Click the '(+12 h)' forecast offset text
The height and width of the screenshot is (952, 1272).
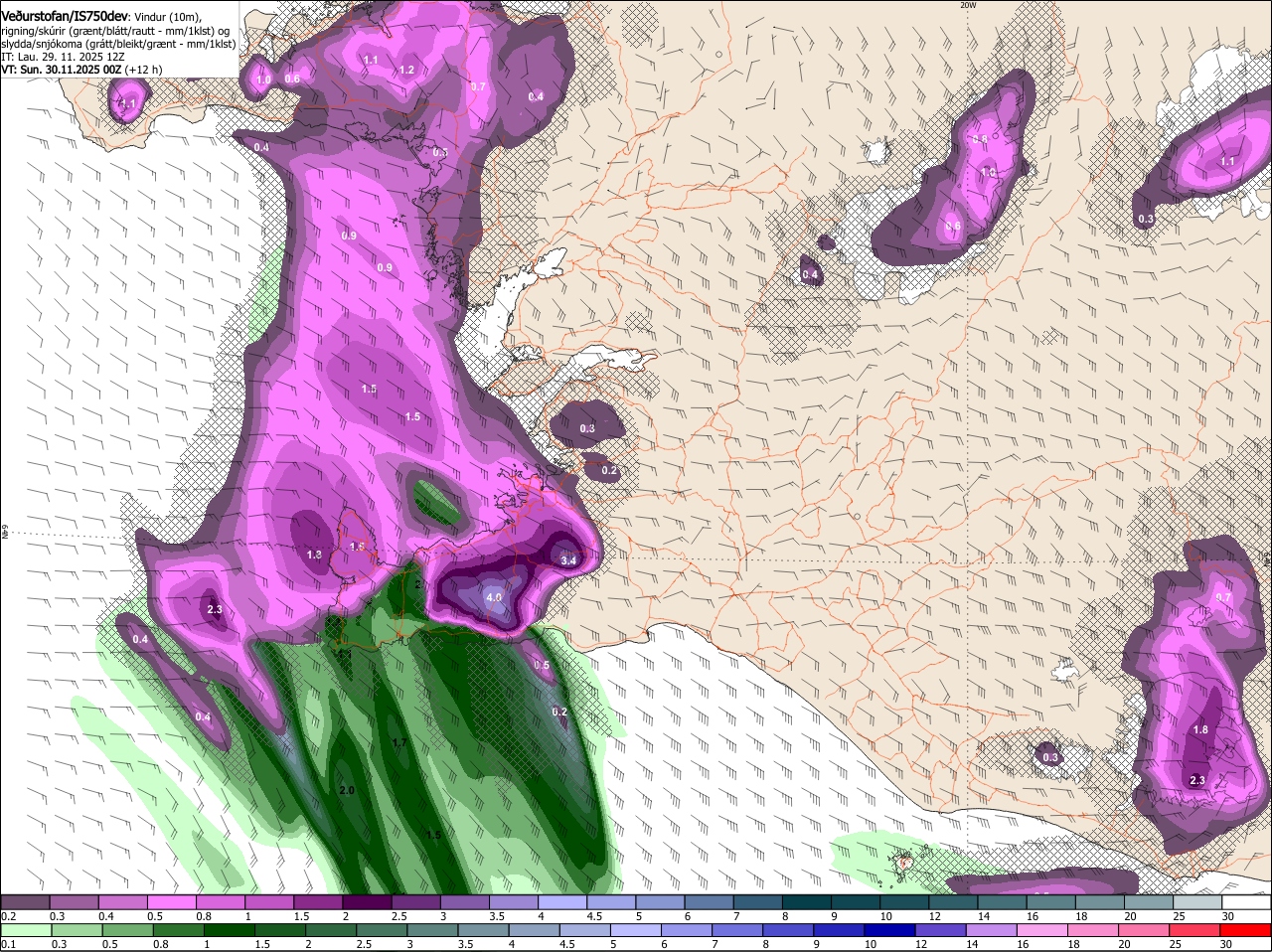144,70
